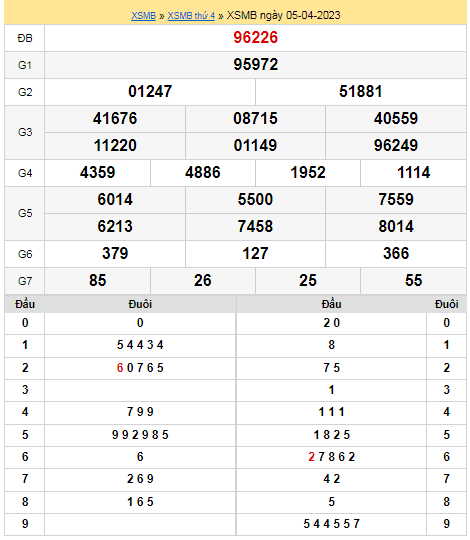470x540 pixels.
Task: Click the head digits '2 0'
Action: [x=332, y=323]
